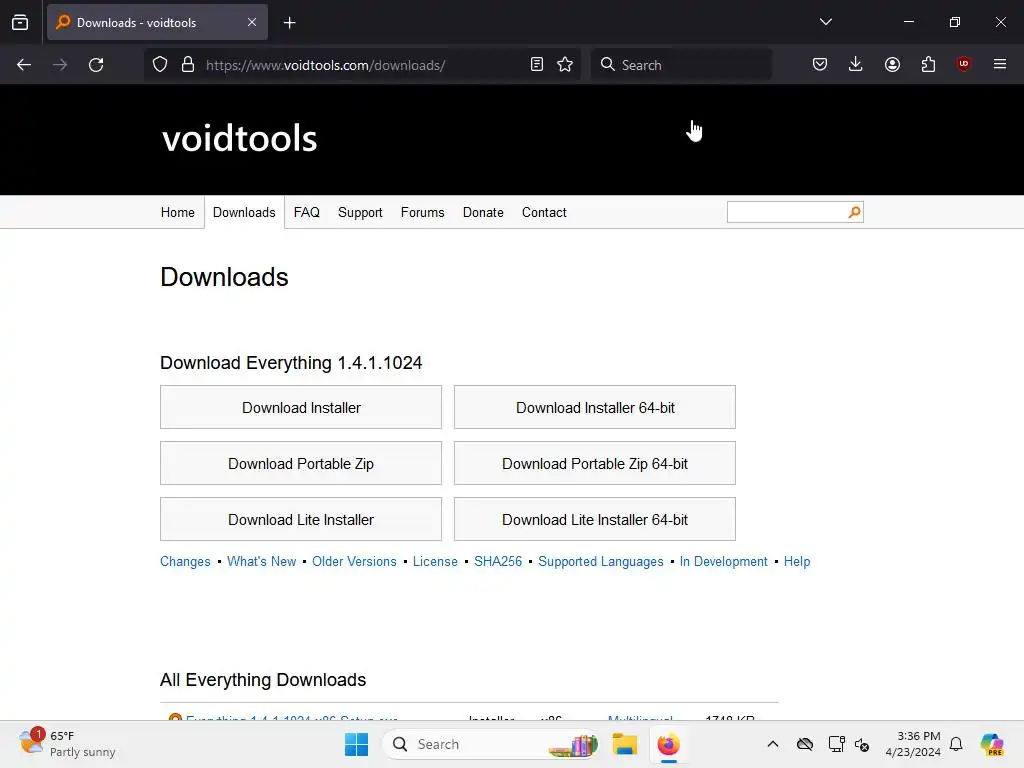Open the extensions puzzle icon
This screenshot has height=768, width=1024.
point(928,65)
